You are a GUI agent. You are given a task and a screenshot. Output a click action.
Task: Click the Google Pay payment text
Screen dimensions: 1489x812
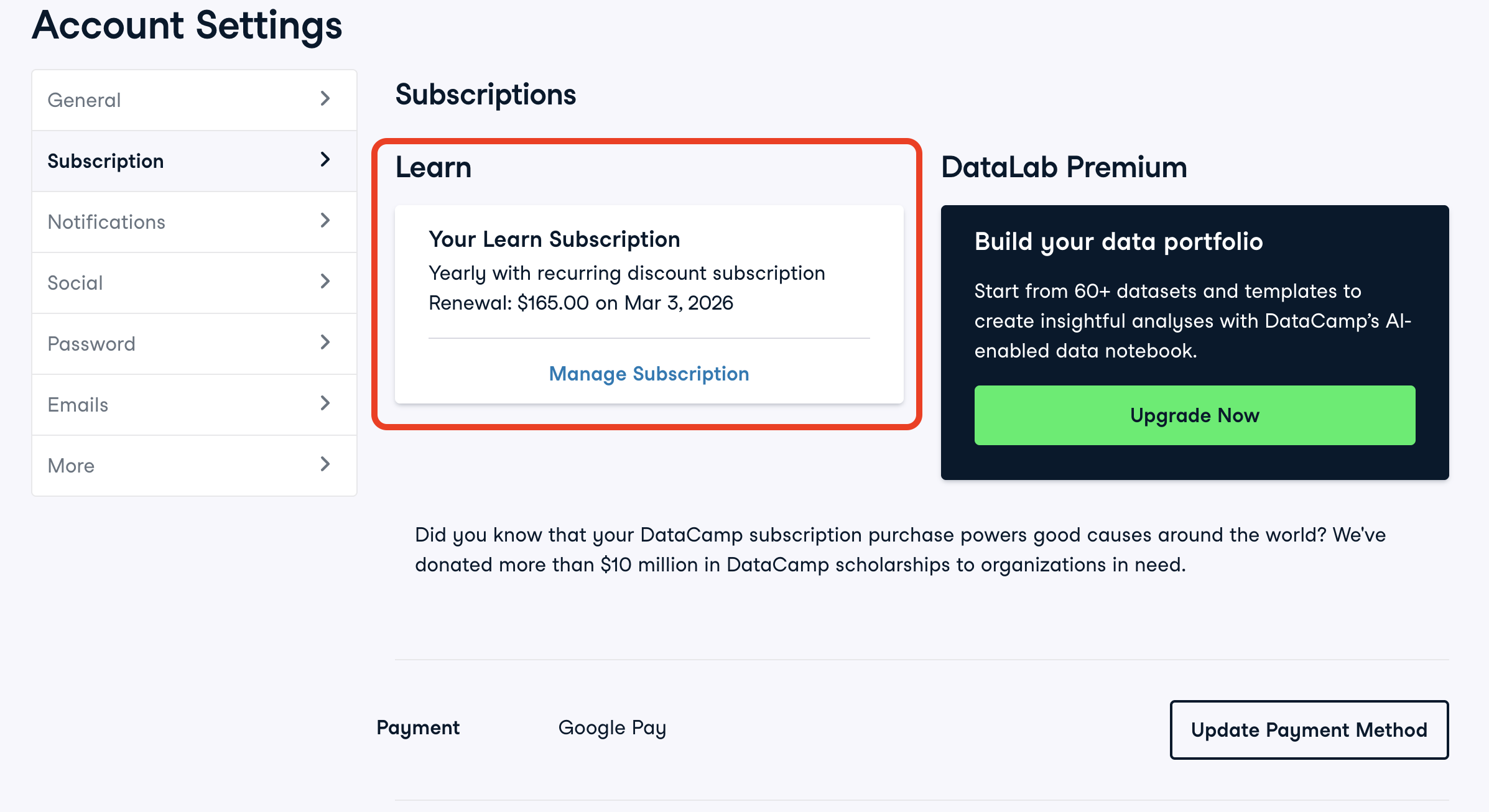(x=612, y=727)
